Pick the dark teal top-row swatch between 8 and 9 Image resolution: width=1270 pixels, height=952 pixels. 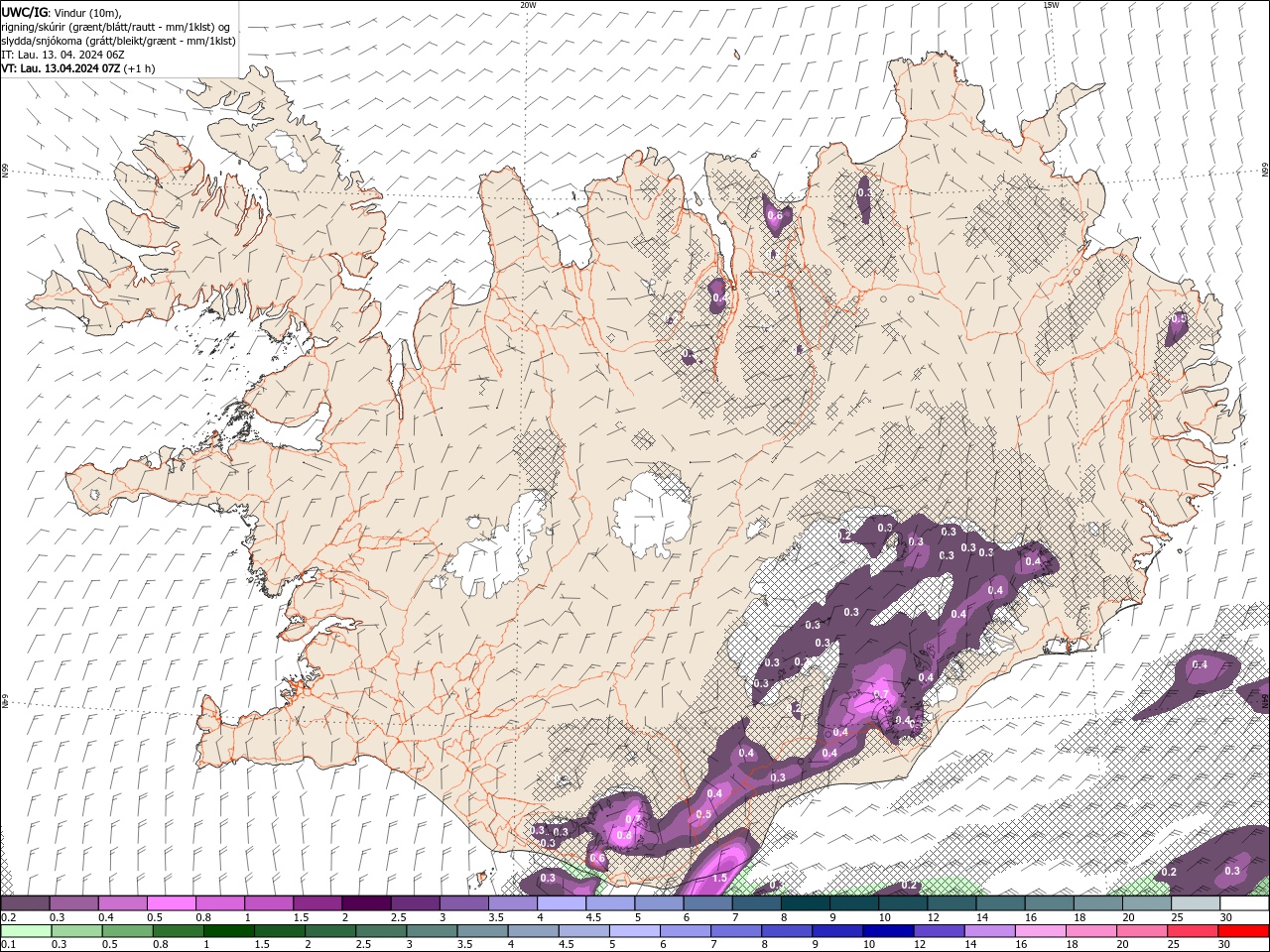(806, 903)
